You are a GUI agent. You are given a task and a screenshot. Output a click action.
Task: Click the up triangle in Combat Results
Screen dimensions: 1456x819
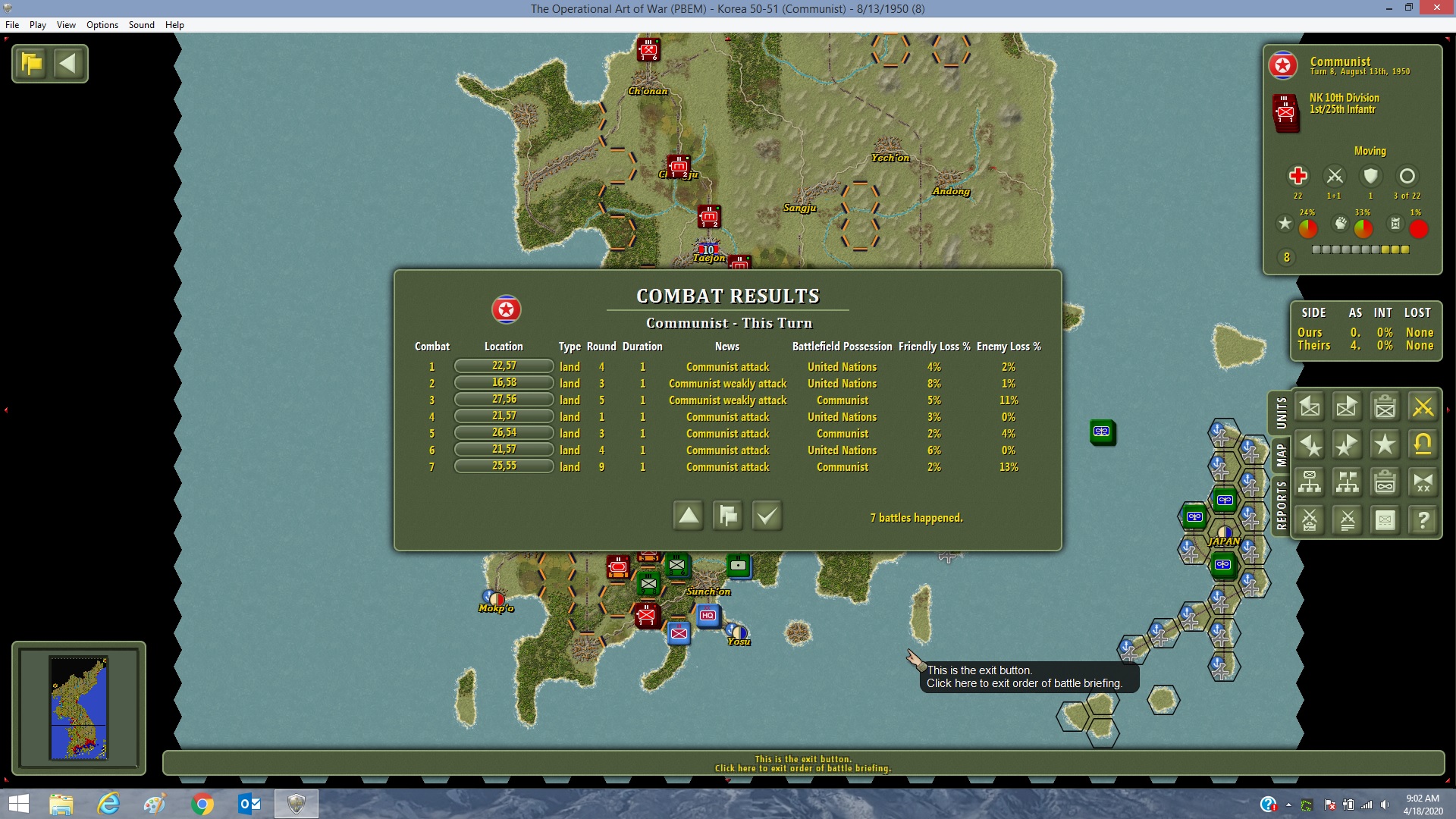coord(689,516)
